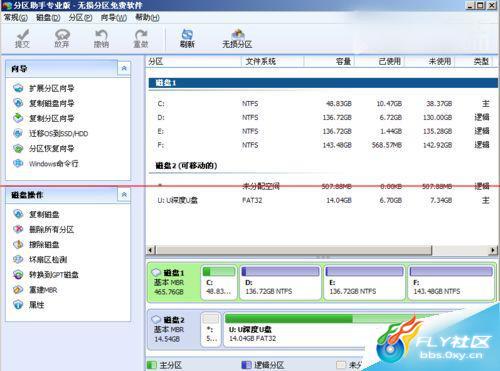Select the C: partition row
Screen dimensions: 500x371
tap(323, 104)
